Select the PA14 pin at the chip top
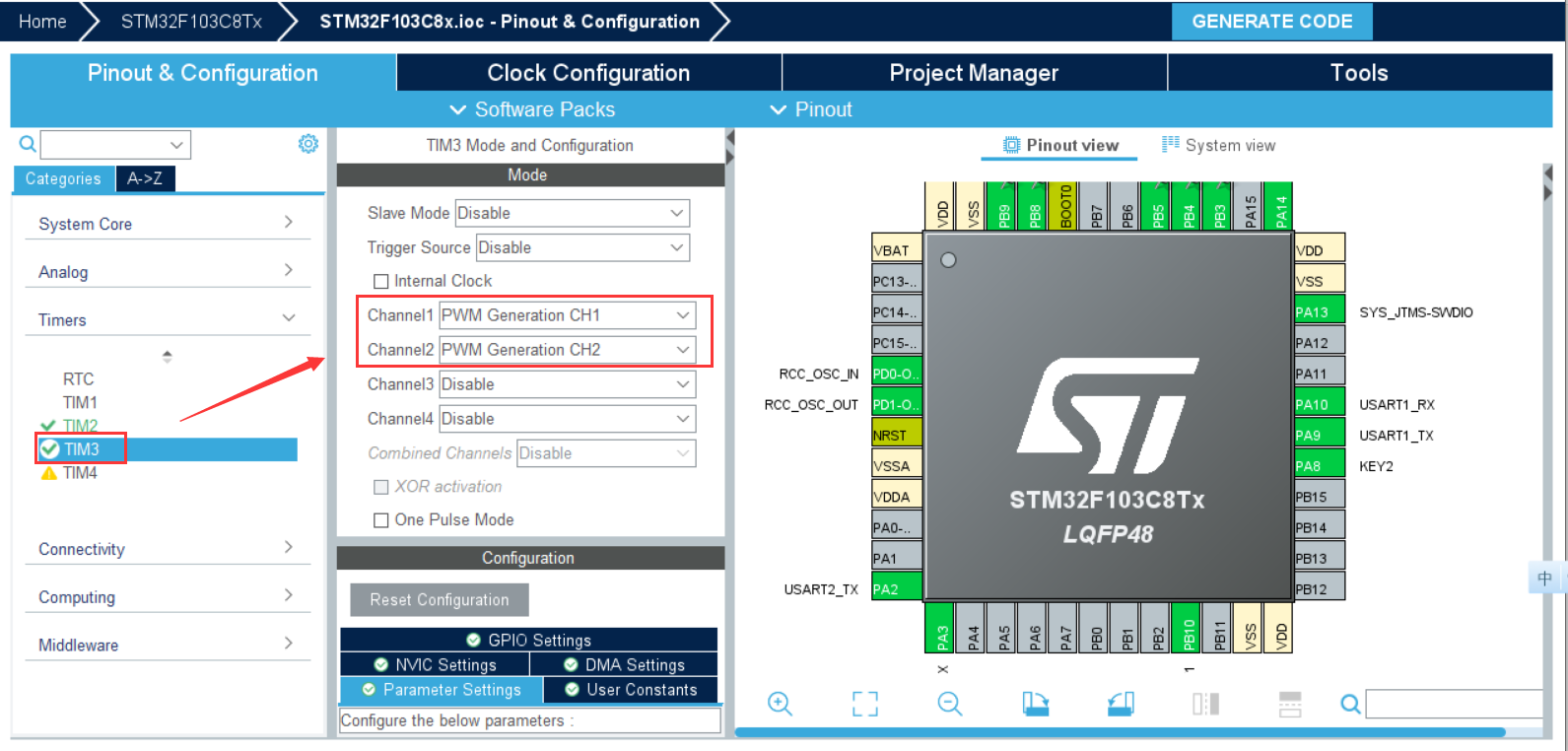 (x=1279, y=206)
